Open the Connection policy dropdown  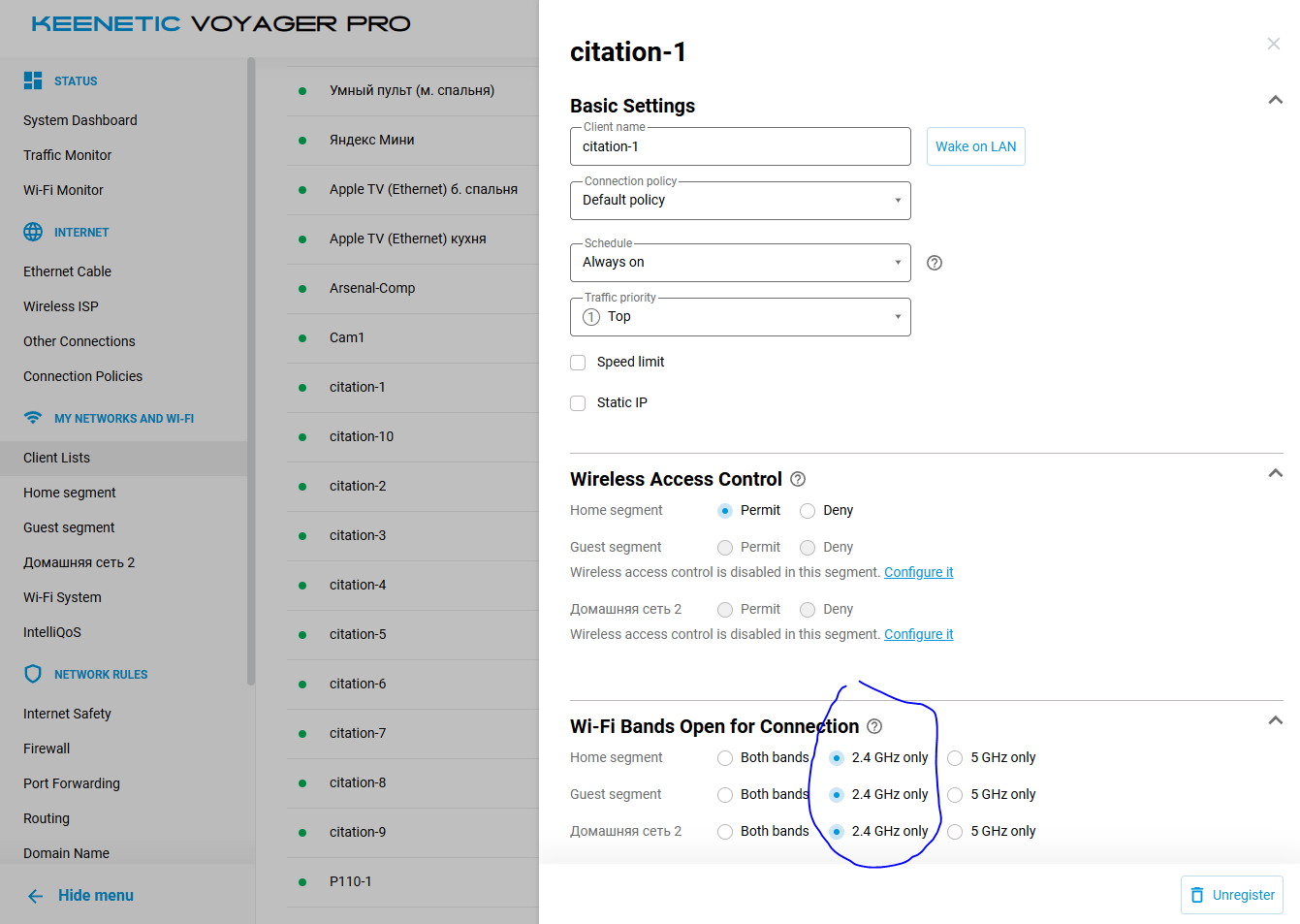click(x=741, y=201)
